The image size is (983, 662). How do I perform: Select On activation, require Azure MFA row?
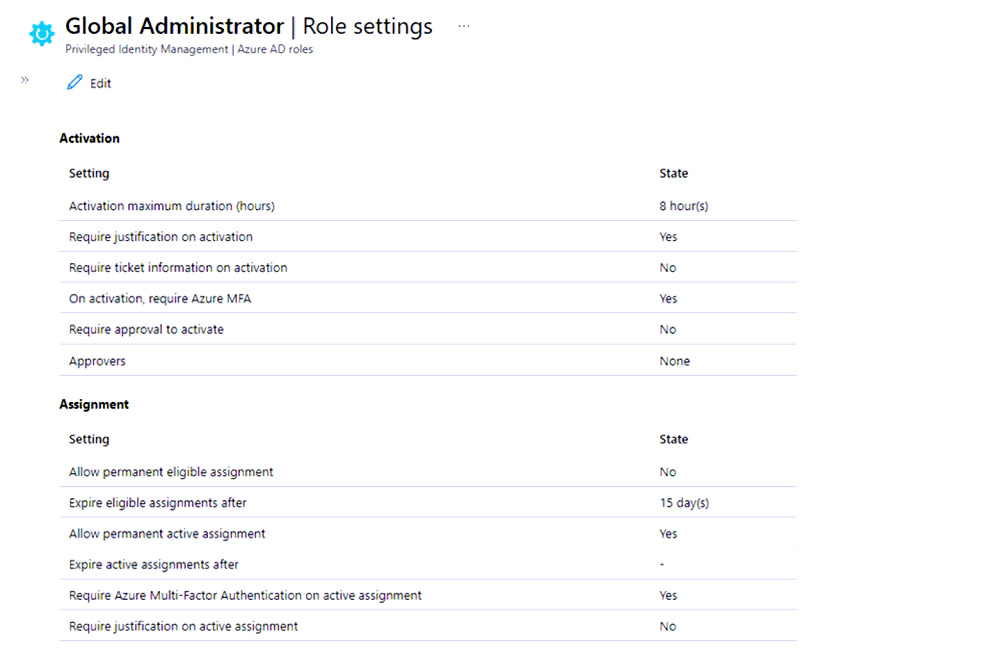pyautogui.click(x=158, y=299)
